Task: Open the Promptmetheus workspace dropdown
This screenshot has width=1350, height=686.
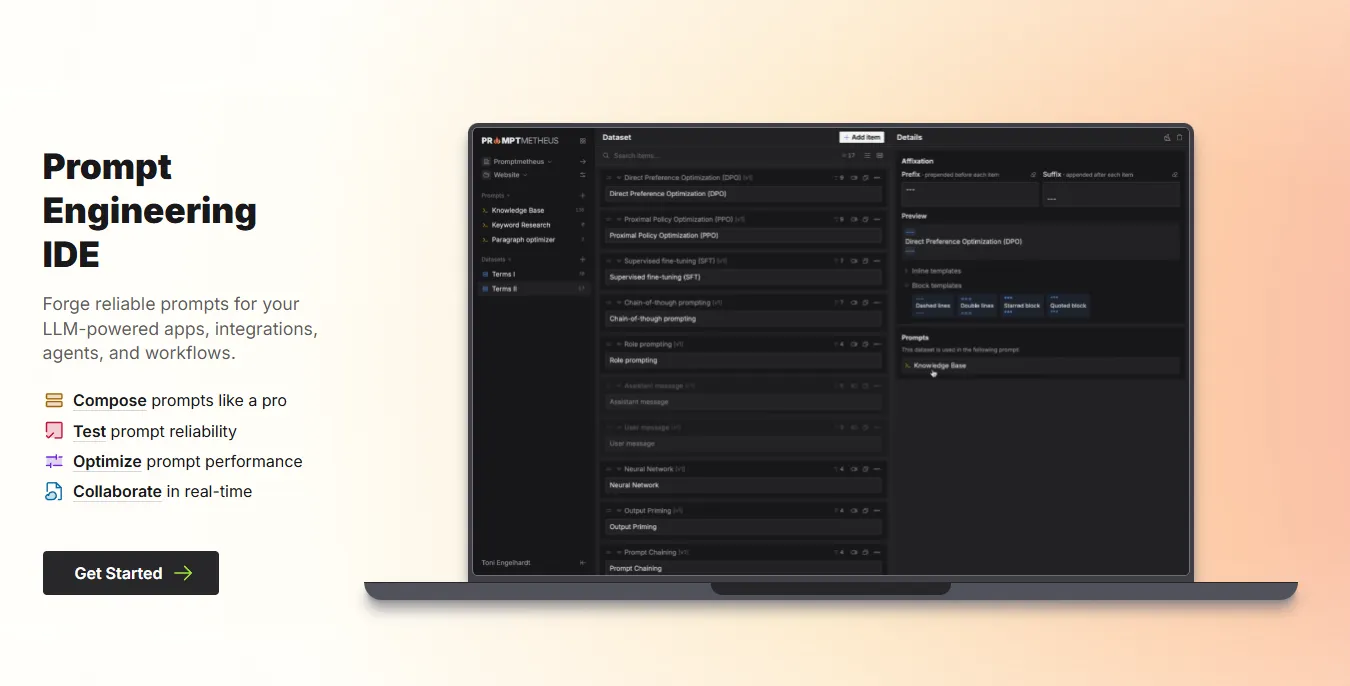Action: pos(522,161)
